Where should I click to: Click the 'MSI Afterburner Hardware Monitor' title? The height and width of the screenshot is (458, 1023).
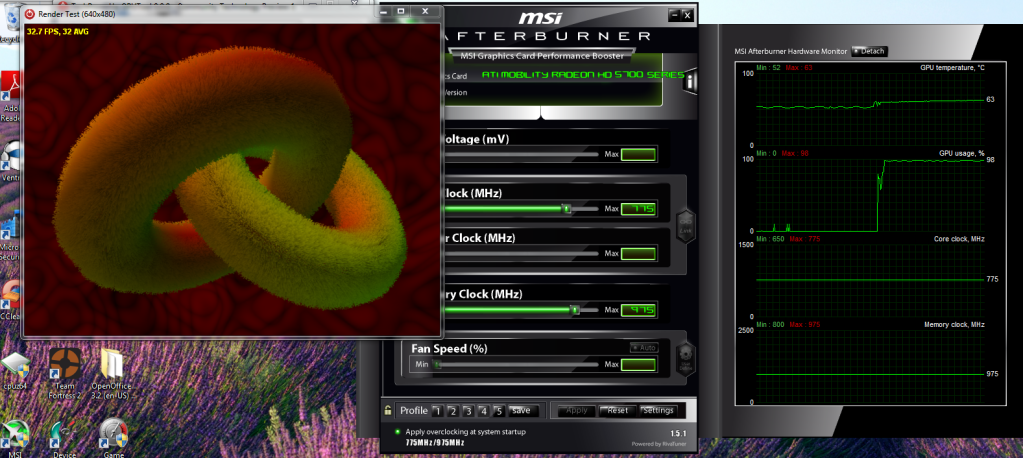[791, 52]
